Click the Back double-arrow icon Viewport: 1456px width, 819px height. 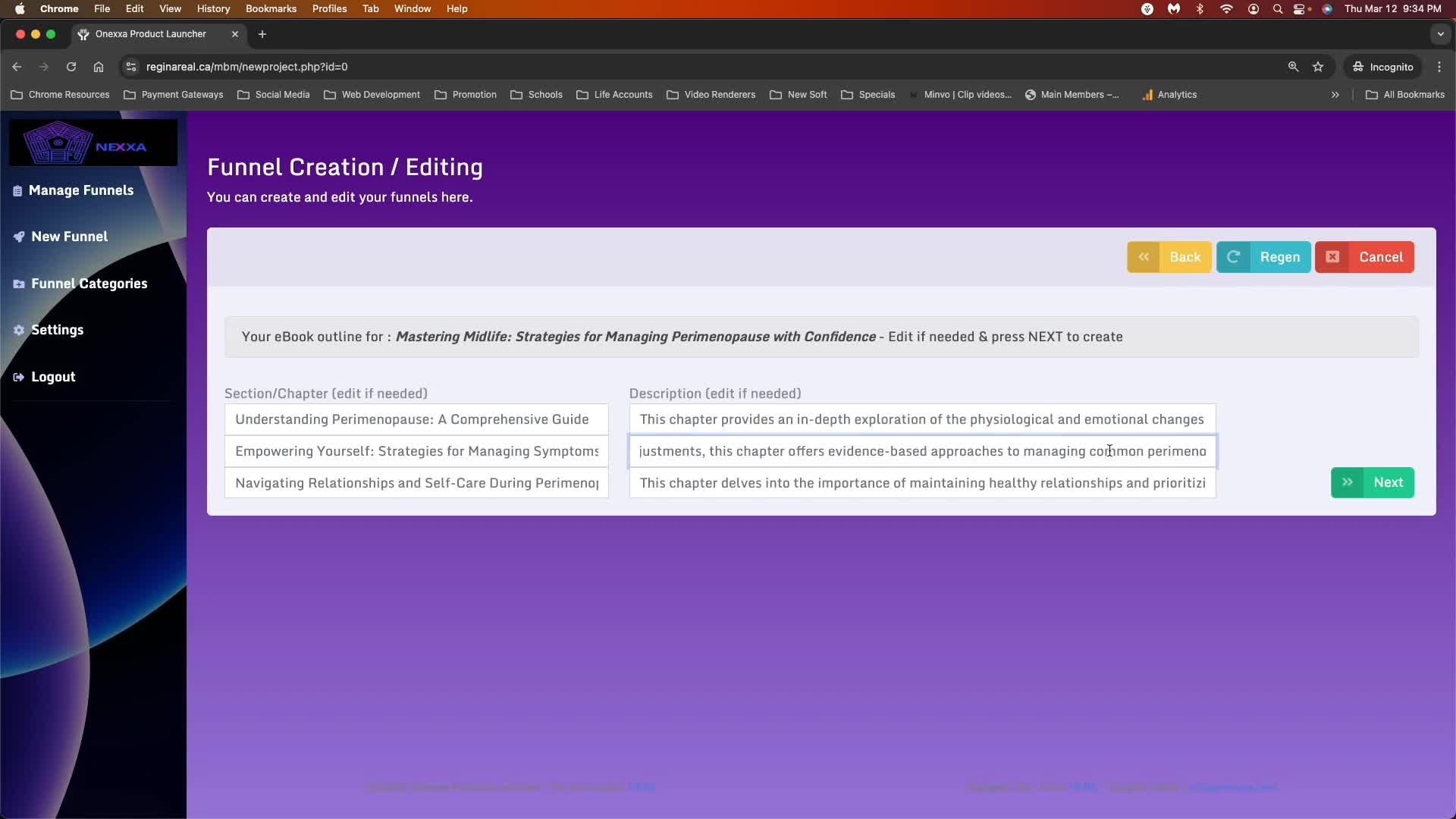[x=1144, y=257]
